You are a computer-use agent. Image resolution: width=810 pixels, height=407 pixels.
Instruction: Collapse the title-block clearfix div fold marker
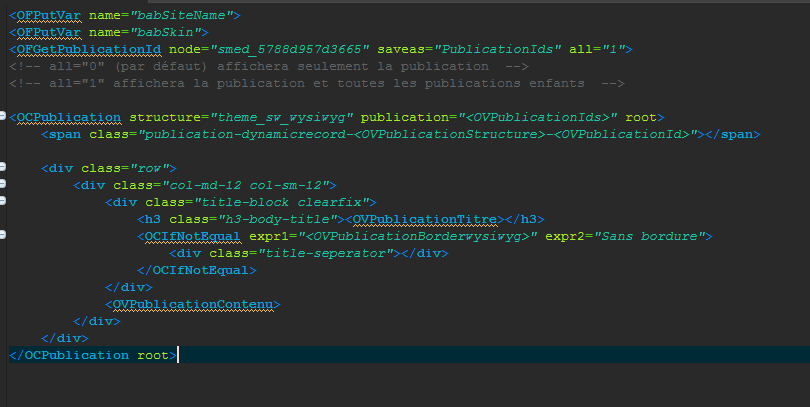pyautogui.click(x=4, y=202)
